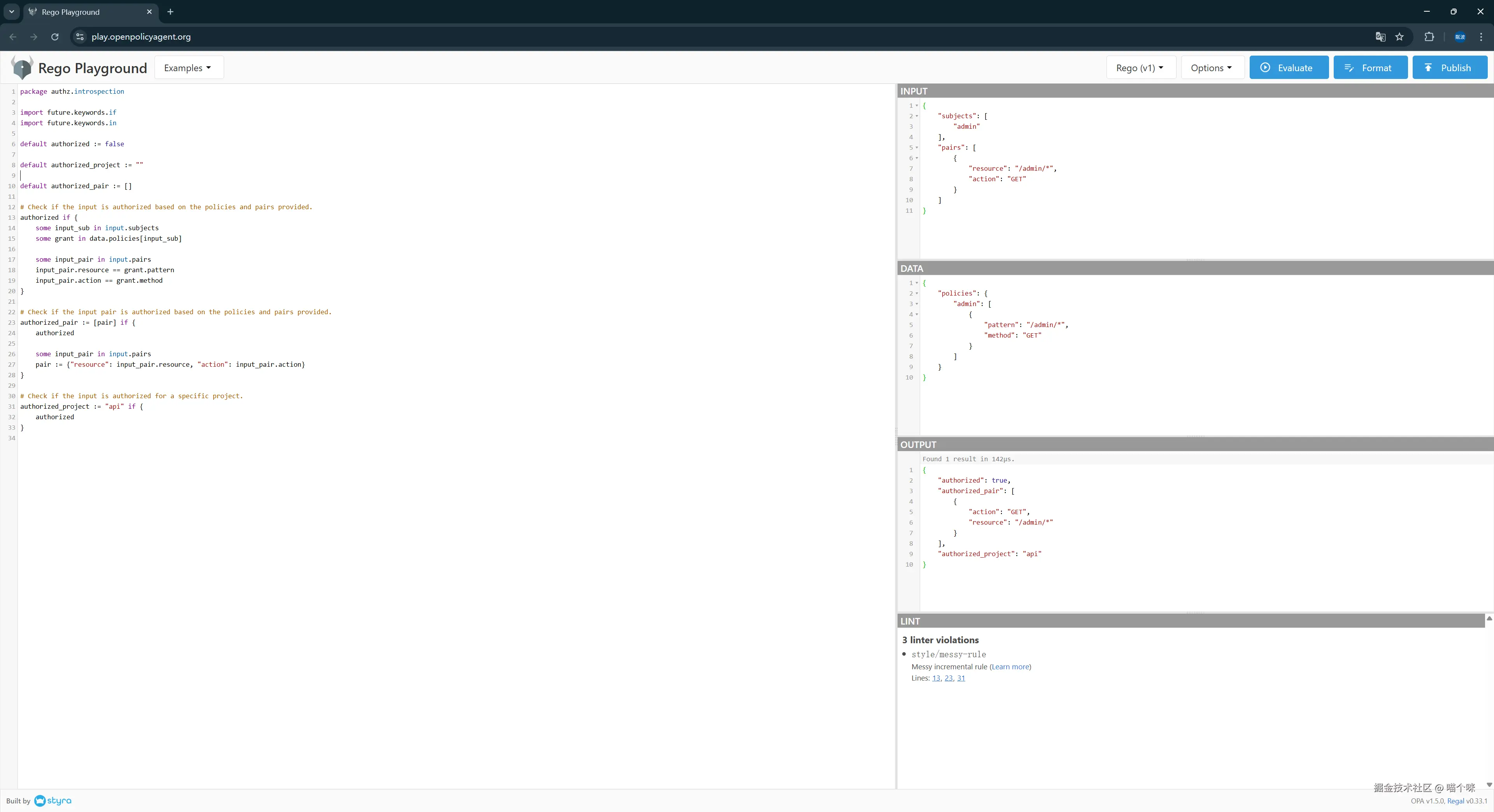This screenshot has height=812, width=1494.
Task: Open Chrome three-dot menu
Action: [x=1481, y=37]
